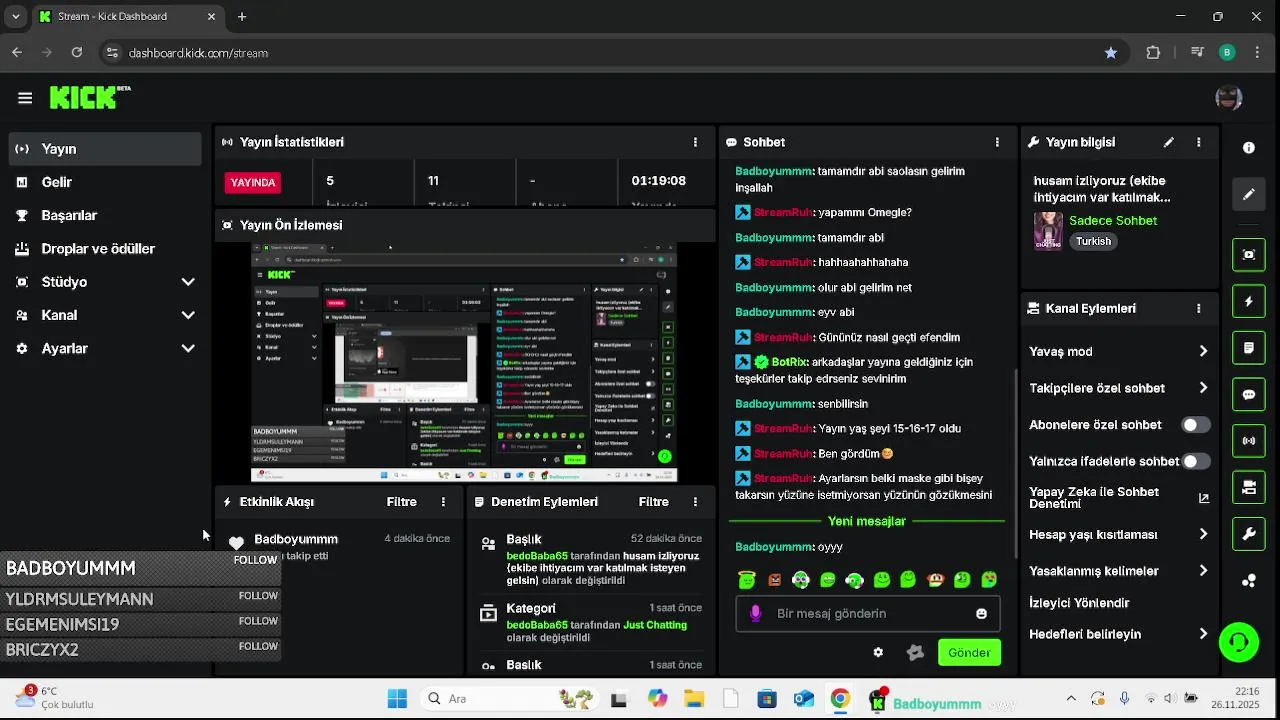The width and height of the screenshot is (1280, 720).
Task: Click the Turkish language tag
Action: (x=1093, y=241)
